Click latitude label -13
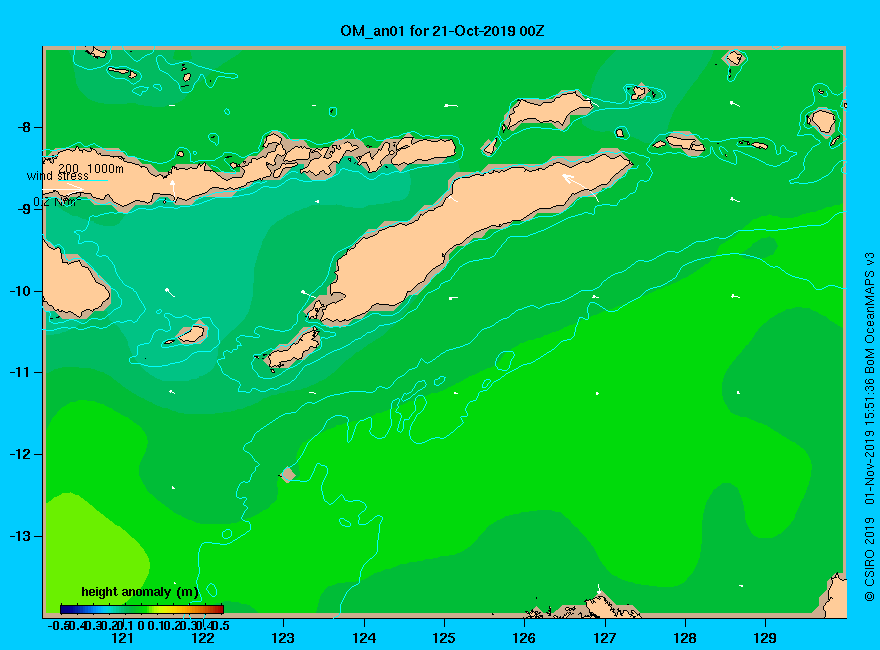This screenshot has height=650, width=880. coord(21,537)
